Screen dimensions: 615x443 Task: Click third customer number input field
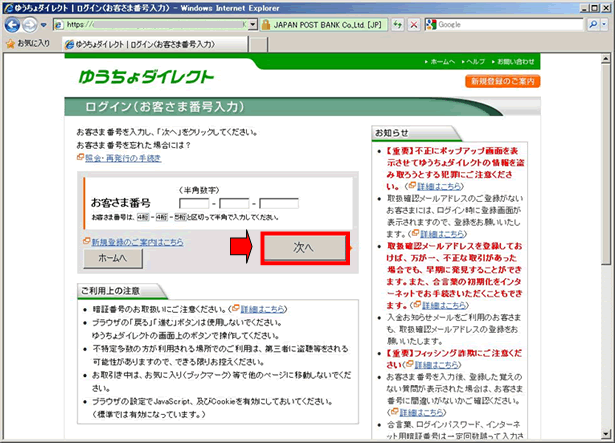coord(279,203)
